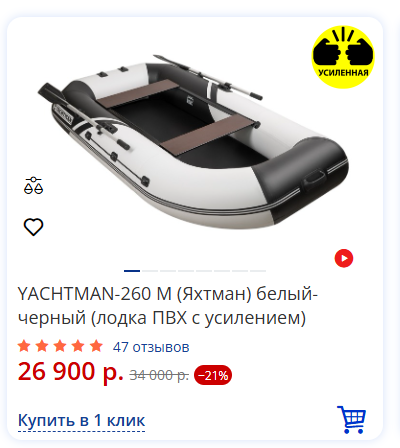Screen dimensions: 400x448
Task: Click the fifth rating star
Action: point(96,346)
